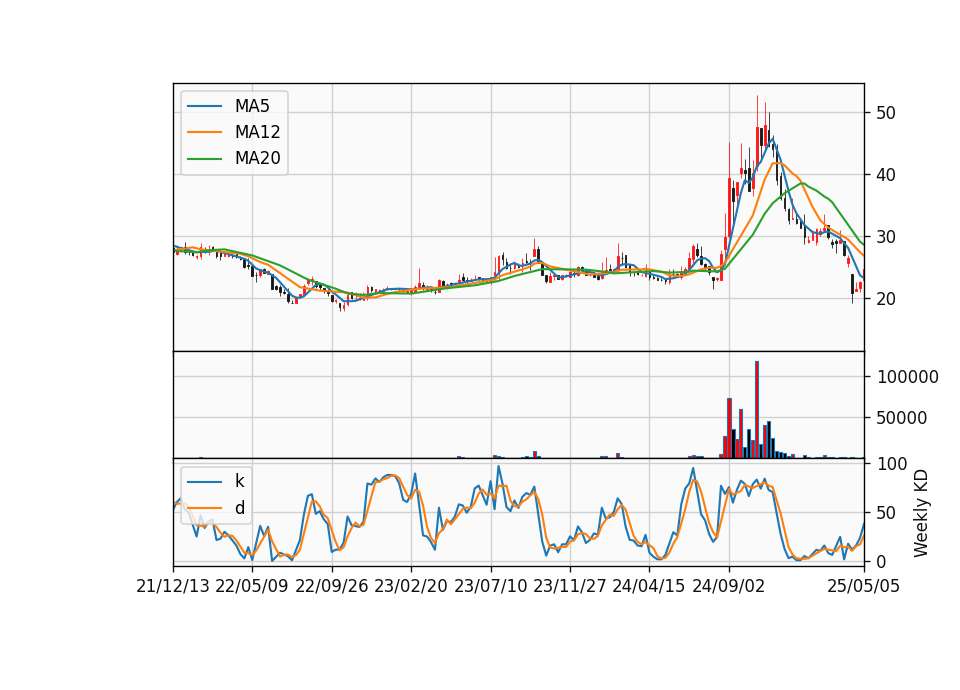This screenshot has height=690, width=960.
Task: Click the date label 21/12/13
Action: pos(173,586)
